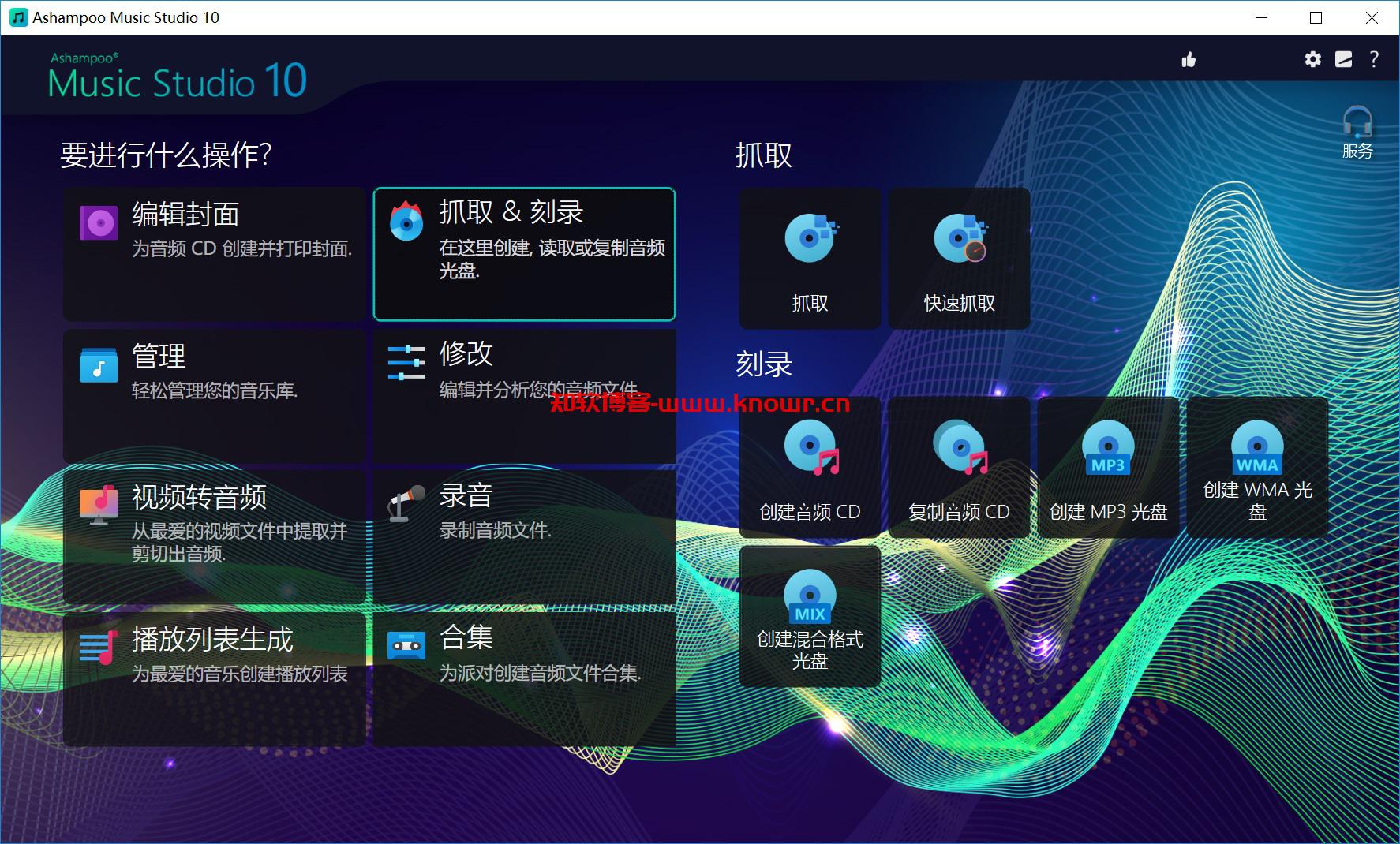Select the 抓取 & 刻录 heading

(x=511, y=211)
